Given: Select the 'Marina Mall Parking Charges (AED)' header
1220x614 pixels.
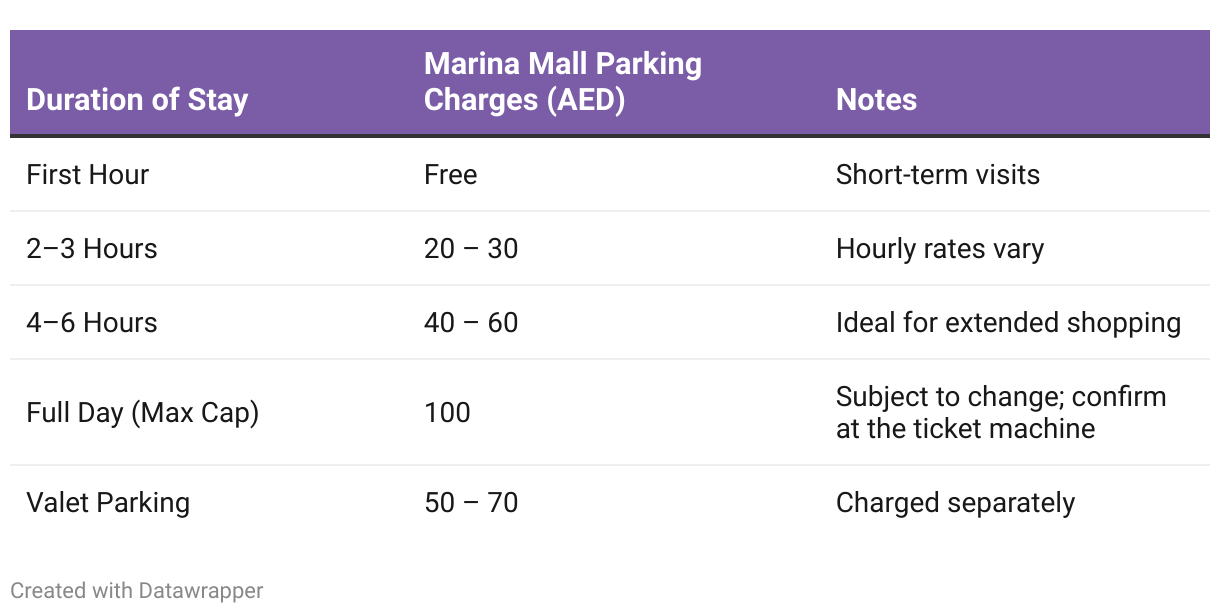Looking at the screenshot, I should click(x=563, y=82).
